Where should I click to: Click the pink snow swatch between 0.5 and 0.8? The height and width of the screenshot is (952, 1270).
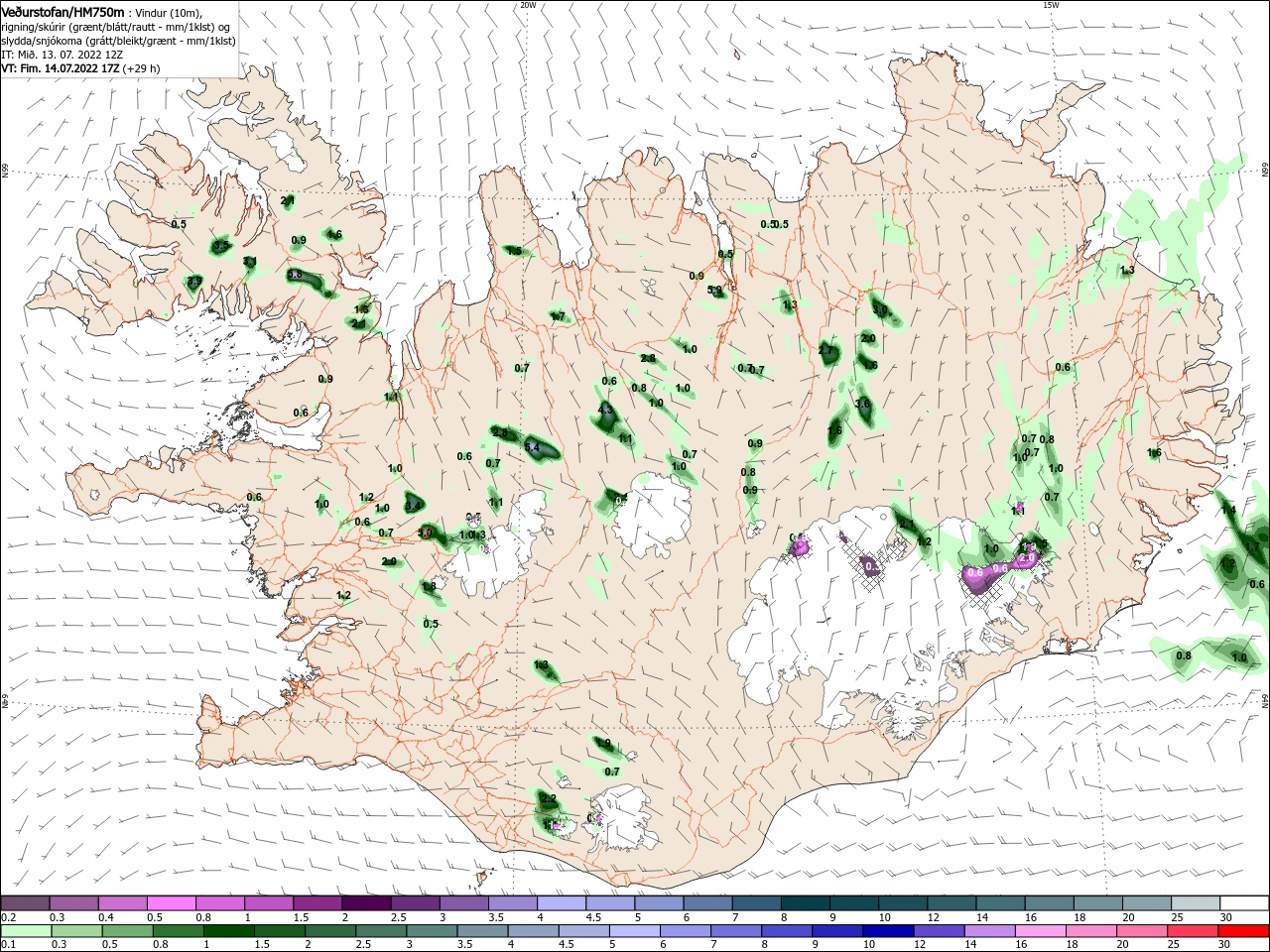(172, 903)
